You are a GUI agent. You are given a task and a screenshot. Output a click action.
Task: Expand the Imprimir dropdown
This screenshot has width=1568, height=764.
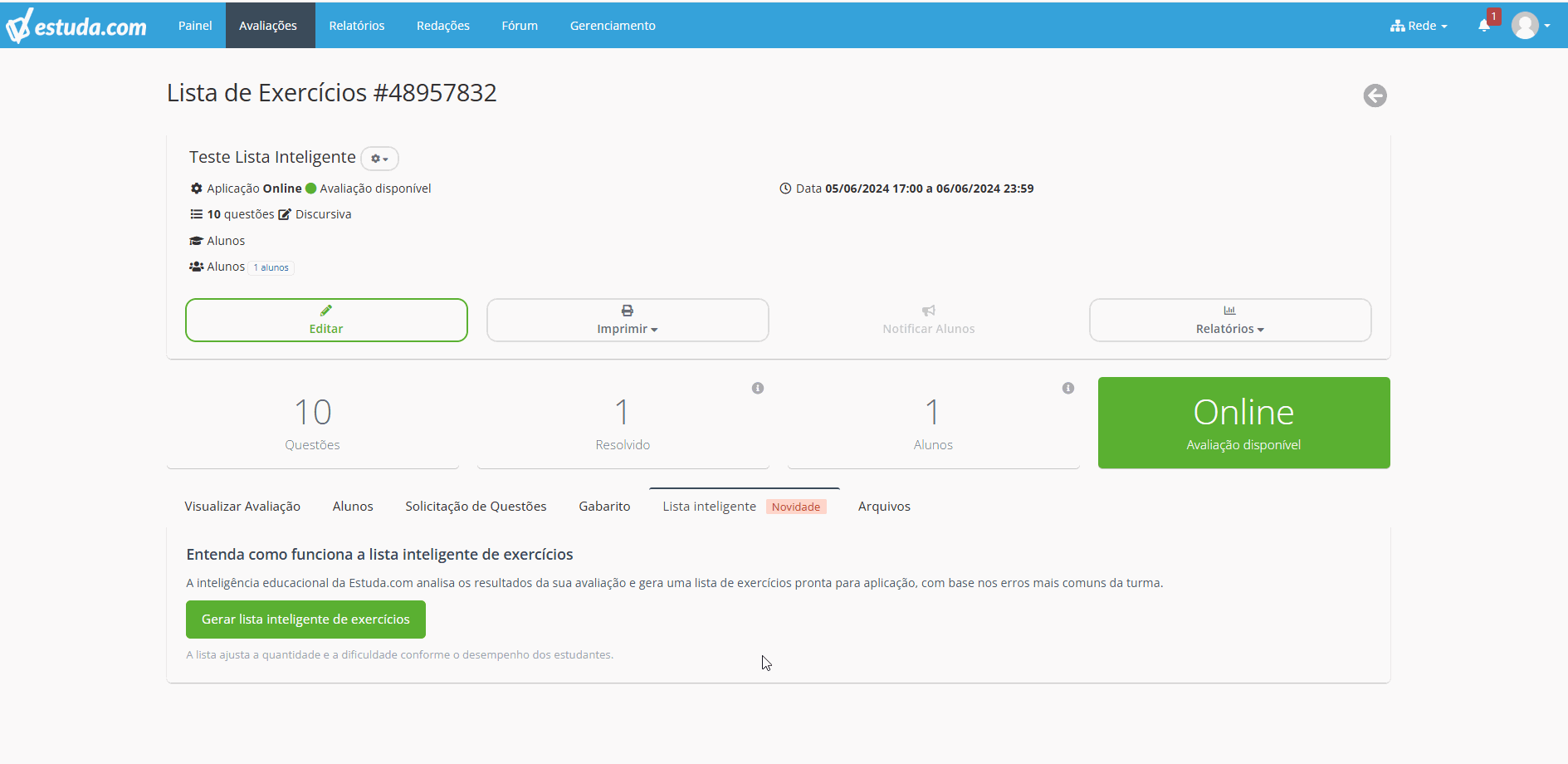[628, 320]
